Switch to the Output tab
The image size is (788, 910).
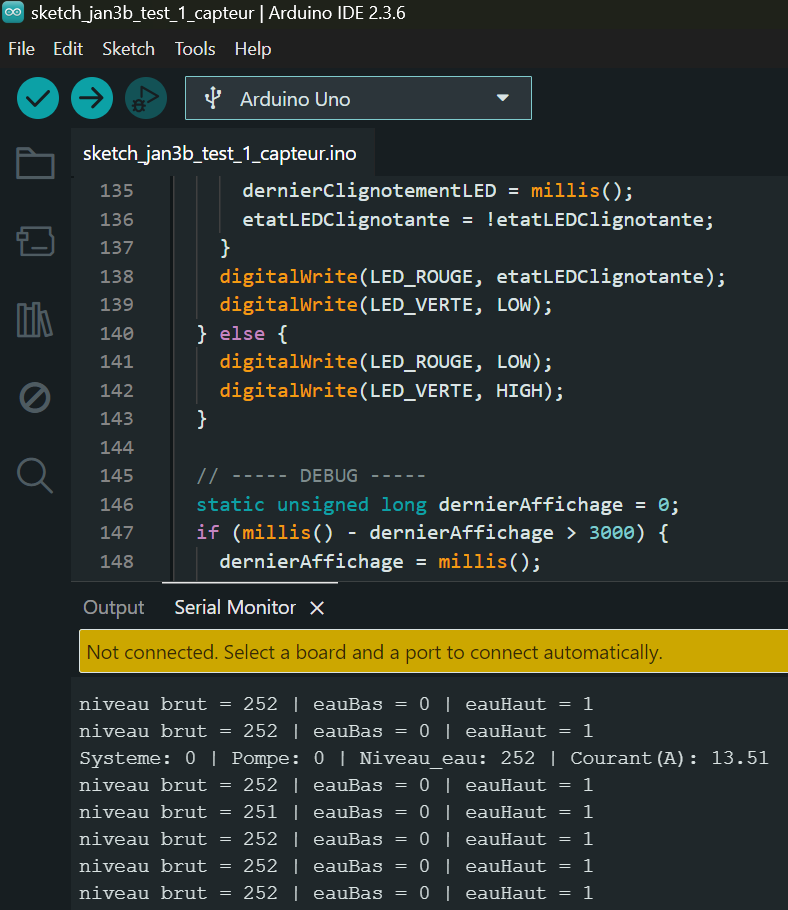pyautogui.click(x=114, y=608)
